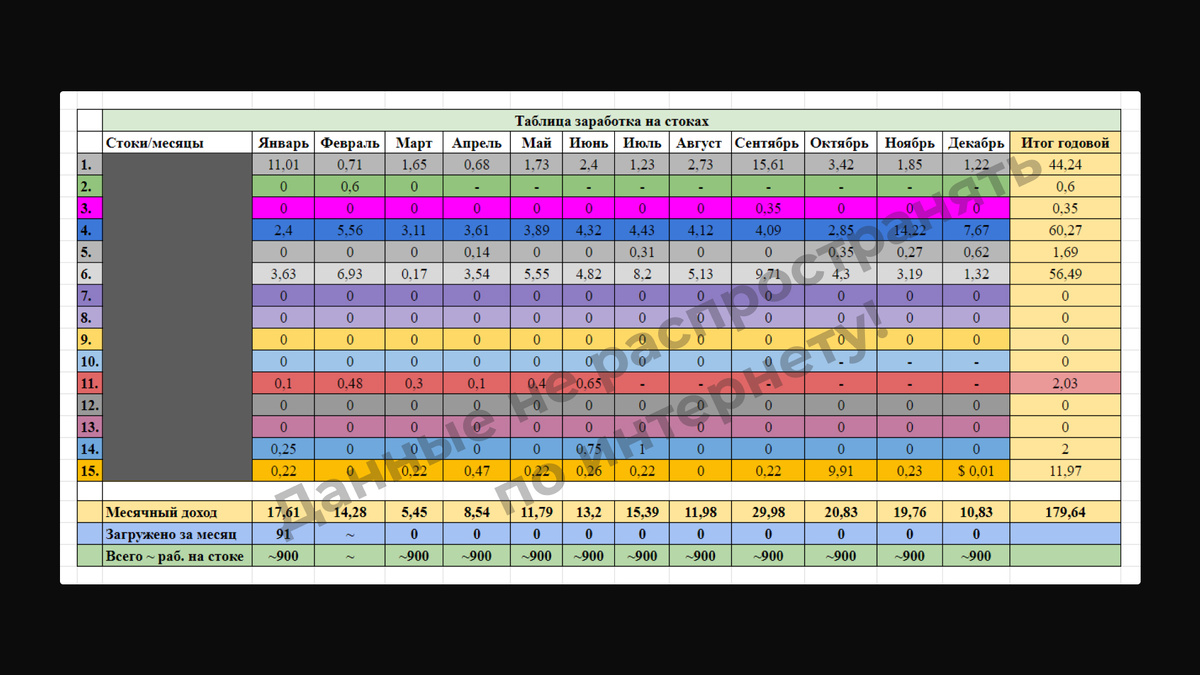Screen dimensions: 1200x675
Task: Select the grand total cell 179,64
Action: (1065, 512)
